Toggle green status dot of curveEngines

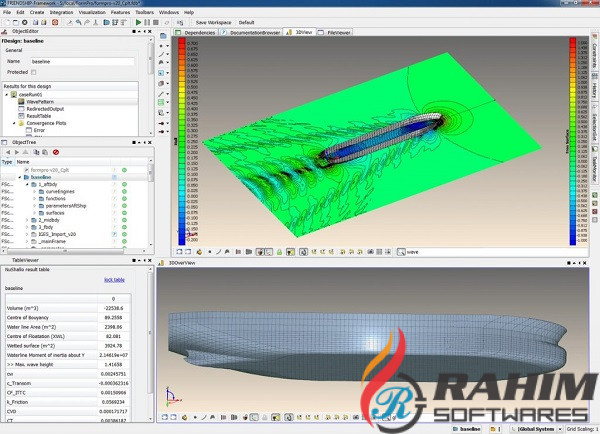pyautogui.click(x=124, y=191)
